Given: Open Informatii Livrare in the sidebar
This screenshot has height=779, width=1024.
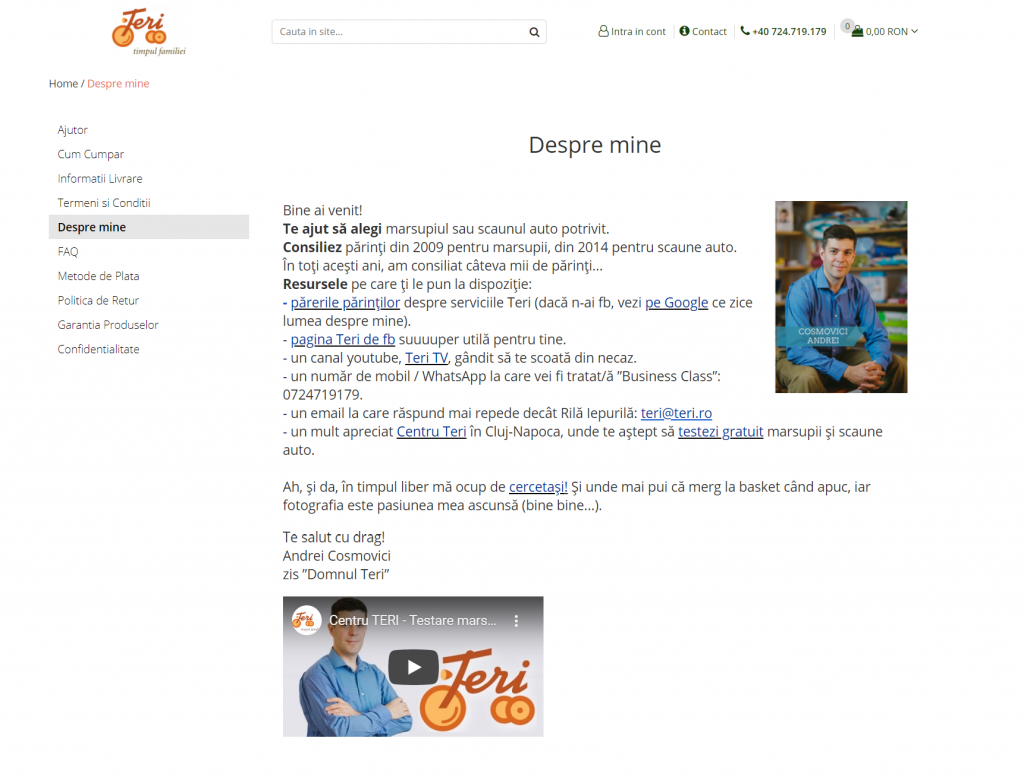Looking at the screenshot, I should [100, 178].
